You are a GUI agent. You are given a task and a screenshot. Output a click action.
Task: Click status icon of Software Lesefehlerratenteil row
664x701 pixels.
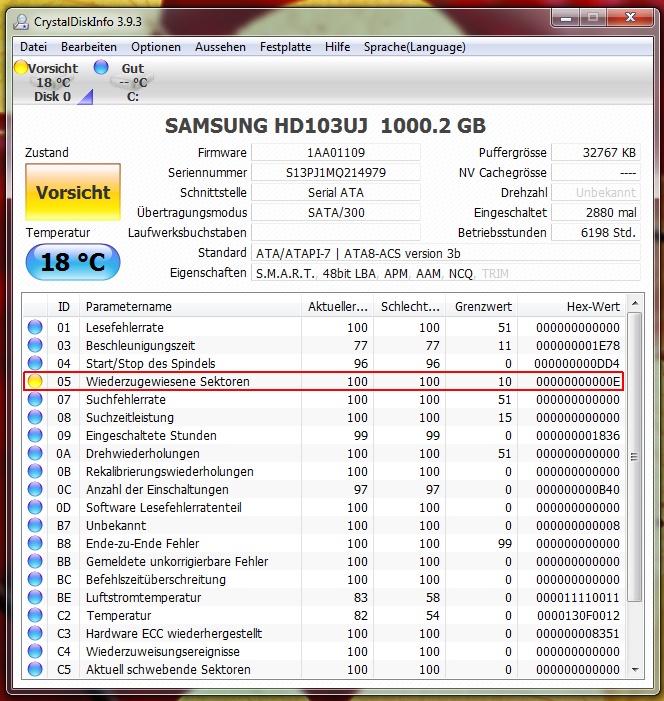click(x=35, y=507)
